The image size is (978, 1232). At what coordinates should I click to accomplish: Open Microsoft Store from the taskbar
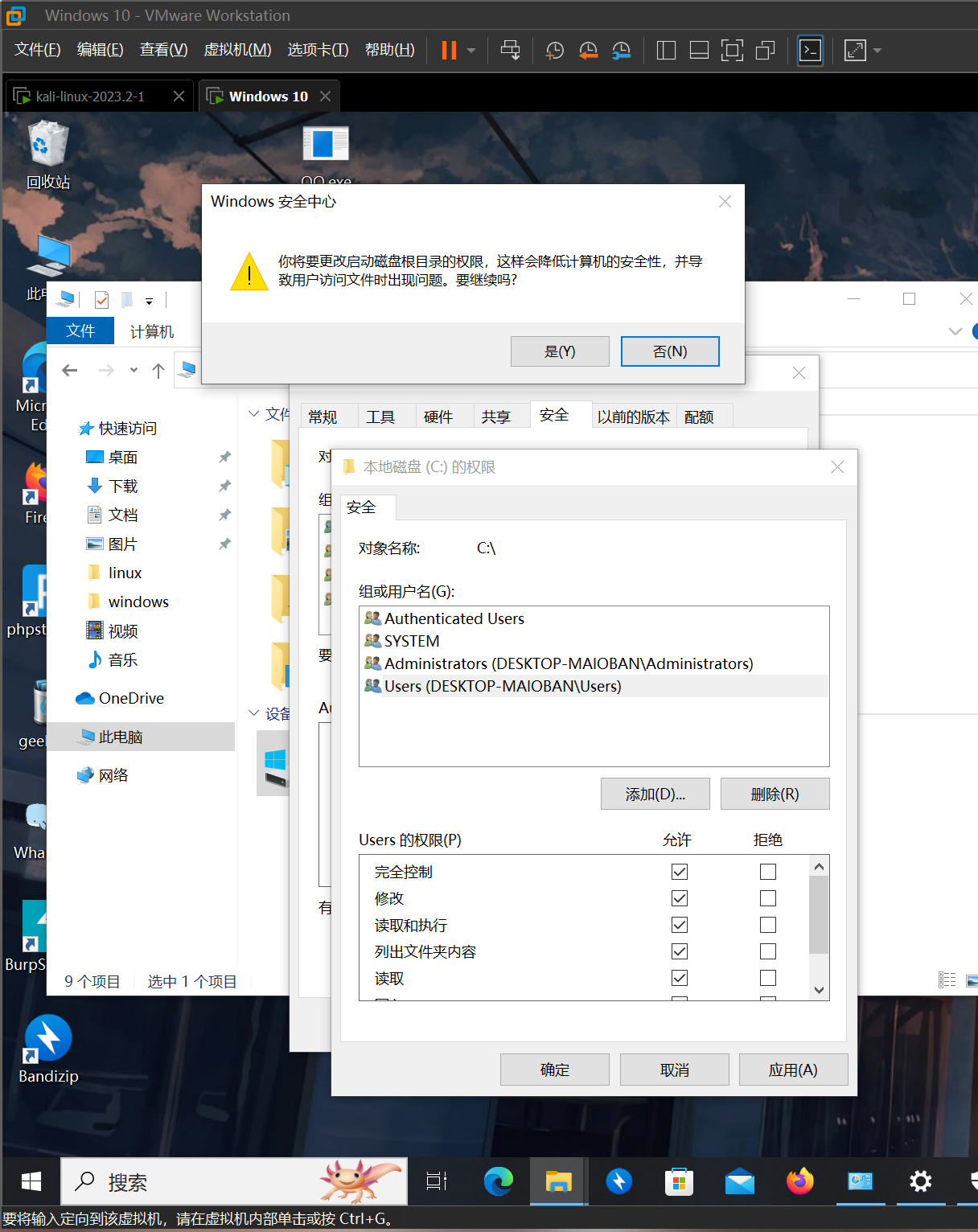(680, 1181)
